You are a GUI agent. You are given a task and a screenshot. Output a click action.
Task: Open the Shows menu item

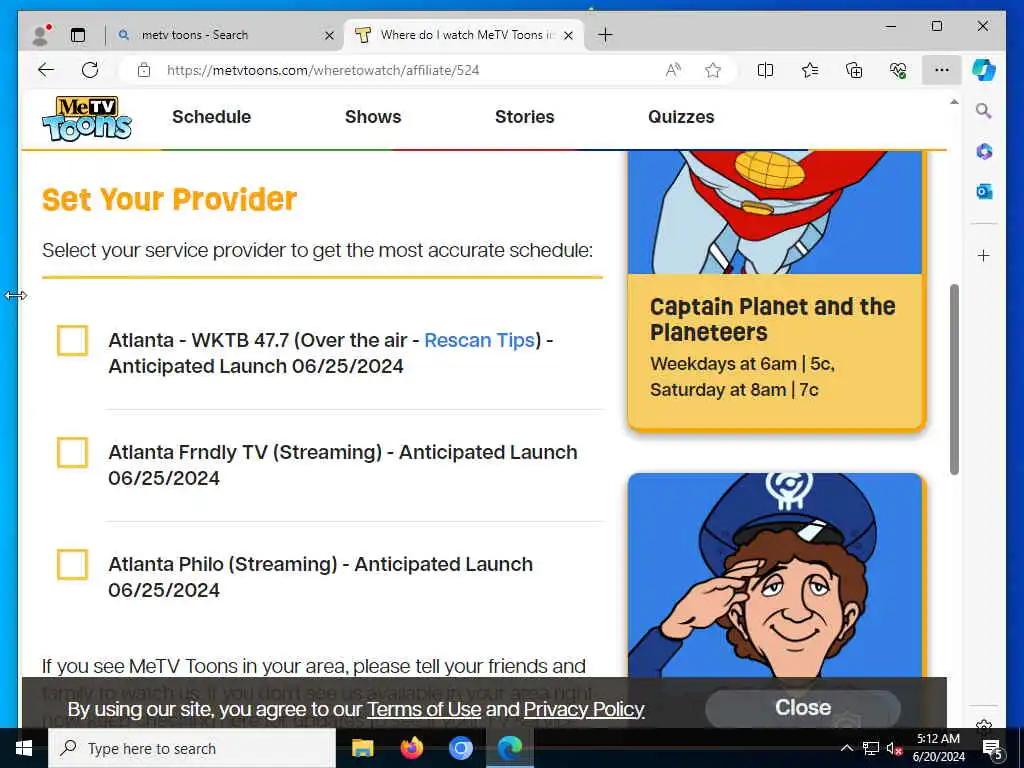point(373,117)
